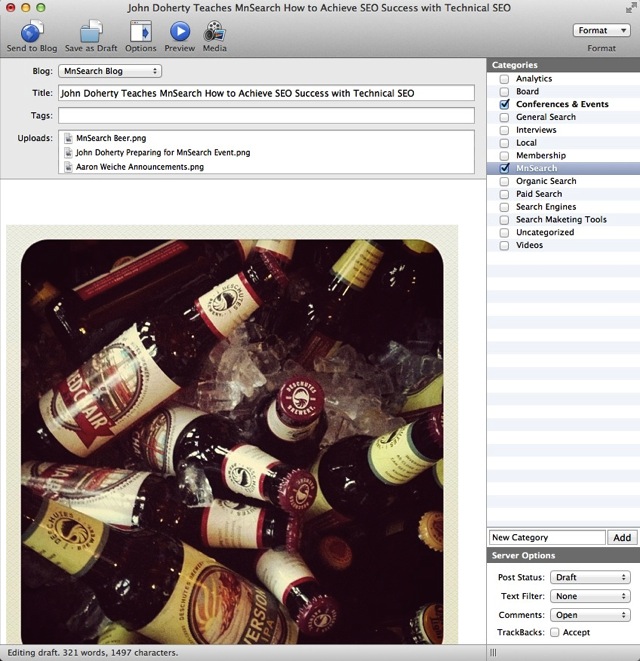
Task: Click the New Category text field
Action: click(547, 537)
